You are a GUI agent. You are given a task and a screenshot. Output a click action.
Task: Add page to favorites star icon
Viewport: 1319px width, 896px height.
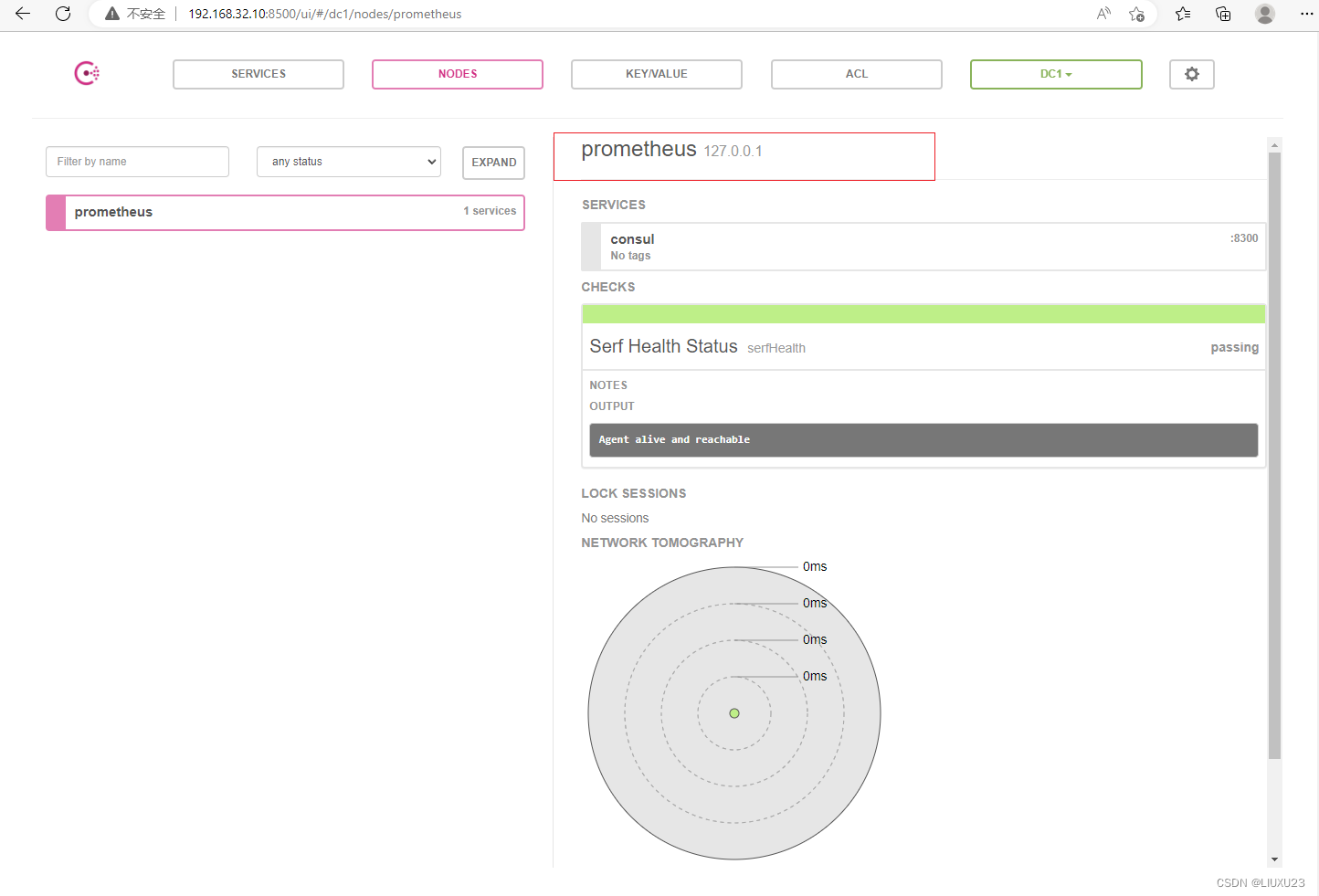pos(1136,14)
